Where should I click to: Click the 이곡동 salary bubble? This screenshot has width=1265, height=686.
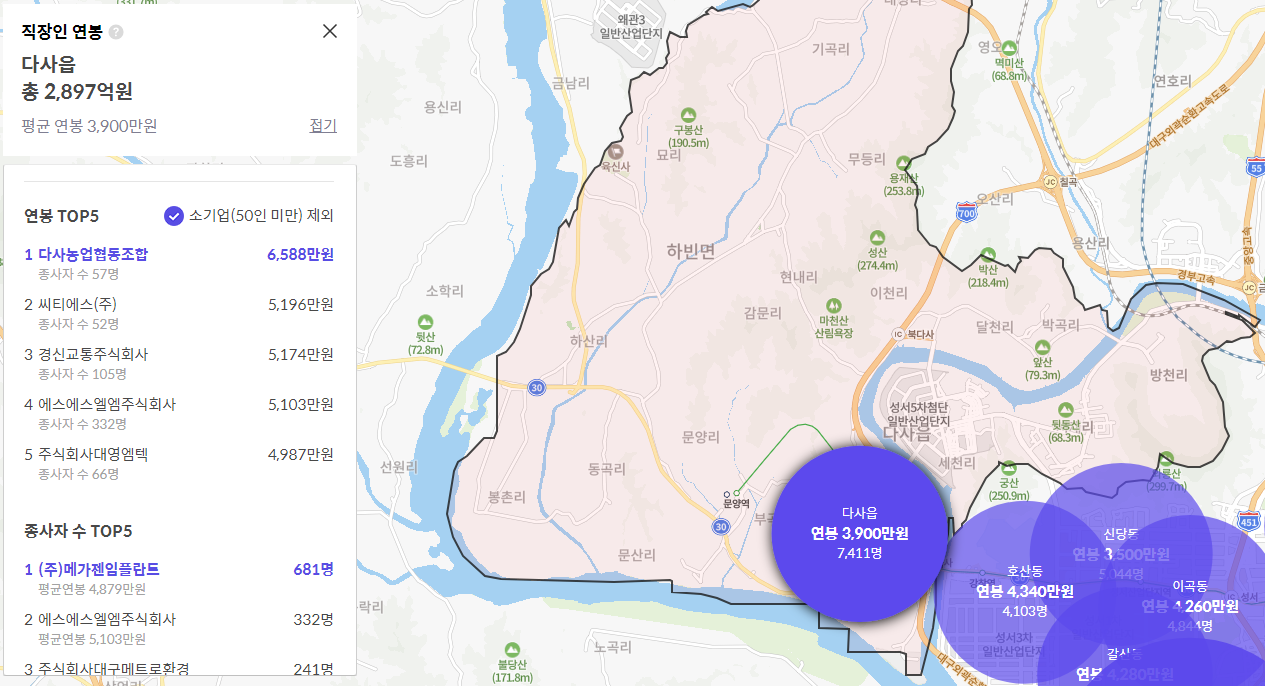click(1190, 605)
